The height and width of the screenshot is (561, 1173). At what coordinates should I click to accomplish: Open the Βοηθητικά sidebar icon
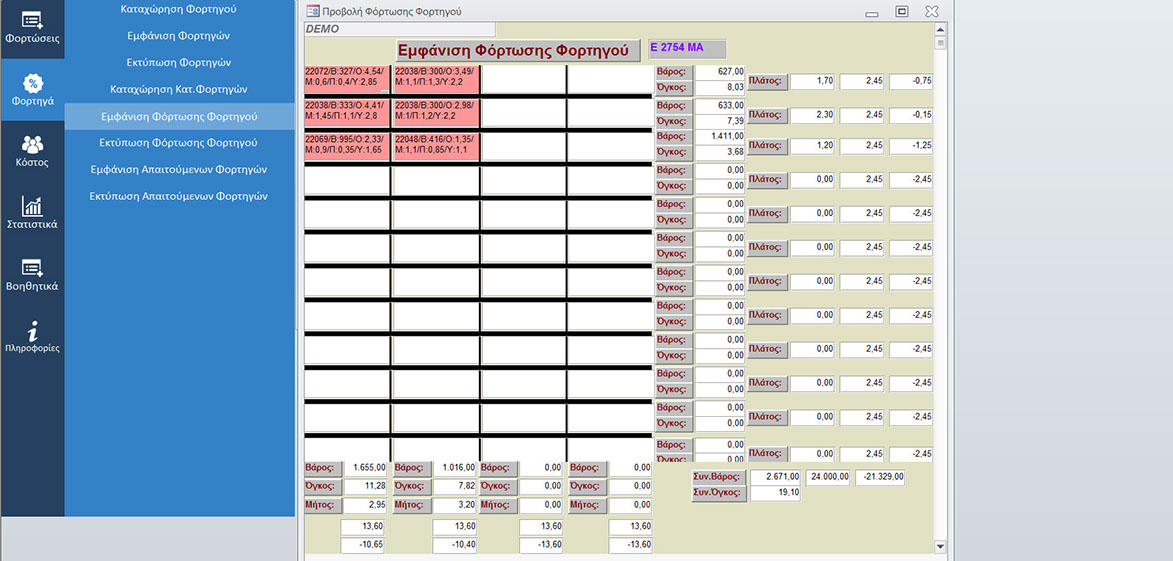[x=32, y=275]
